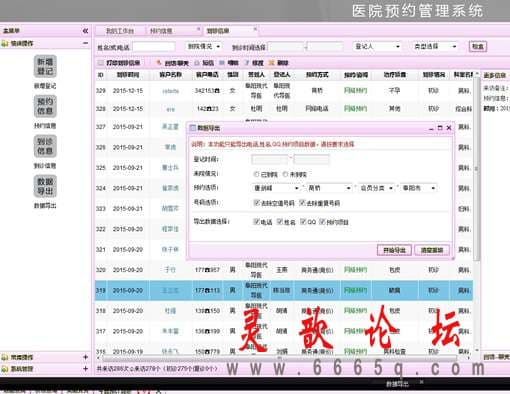Screen dimensions: 510x394
Task: Click the clear/reset button in export dialog
Action: coord(432,250)
